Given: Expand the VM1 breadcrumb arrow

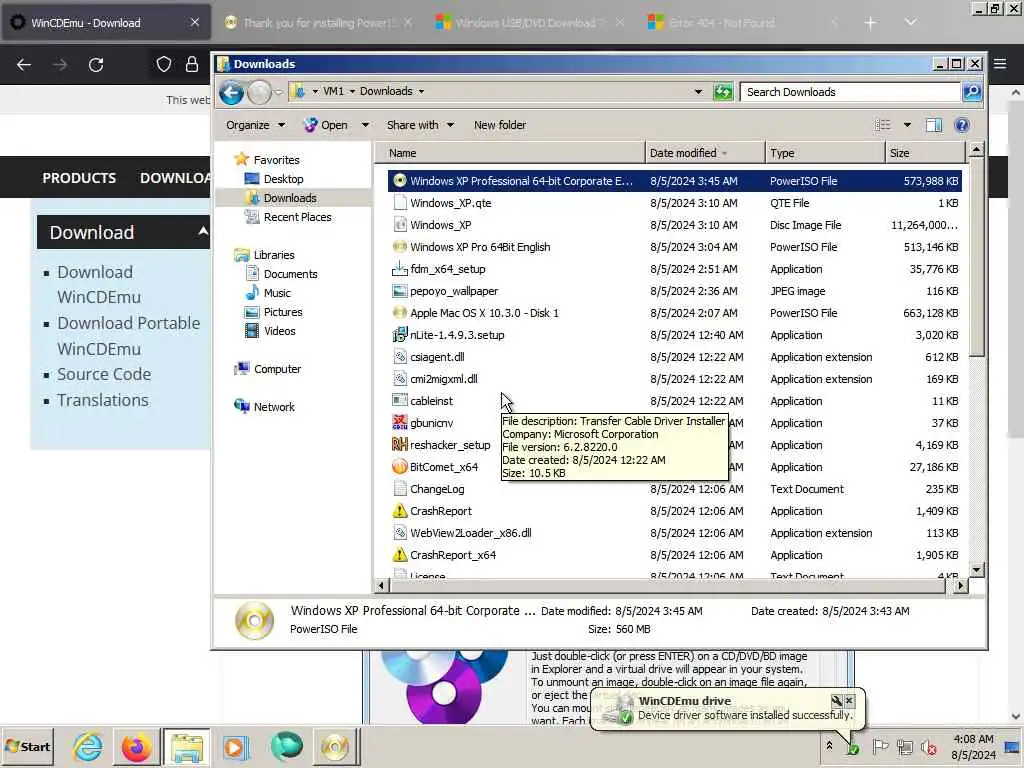Looking at the screenshot, I should coord(353,91).
